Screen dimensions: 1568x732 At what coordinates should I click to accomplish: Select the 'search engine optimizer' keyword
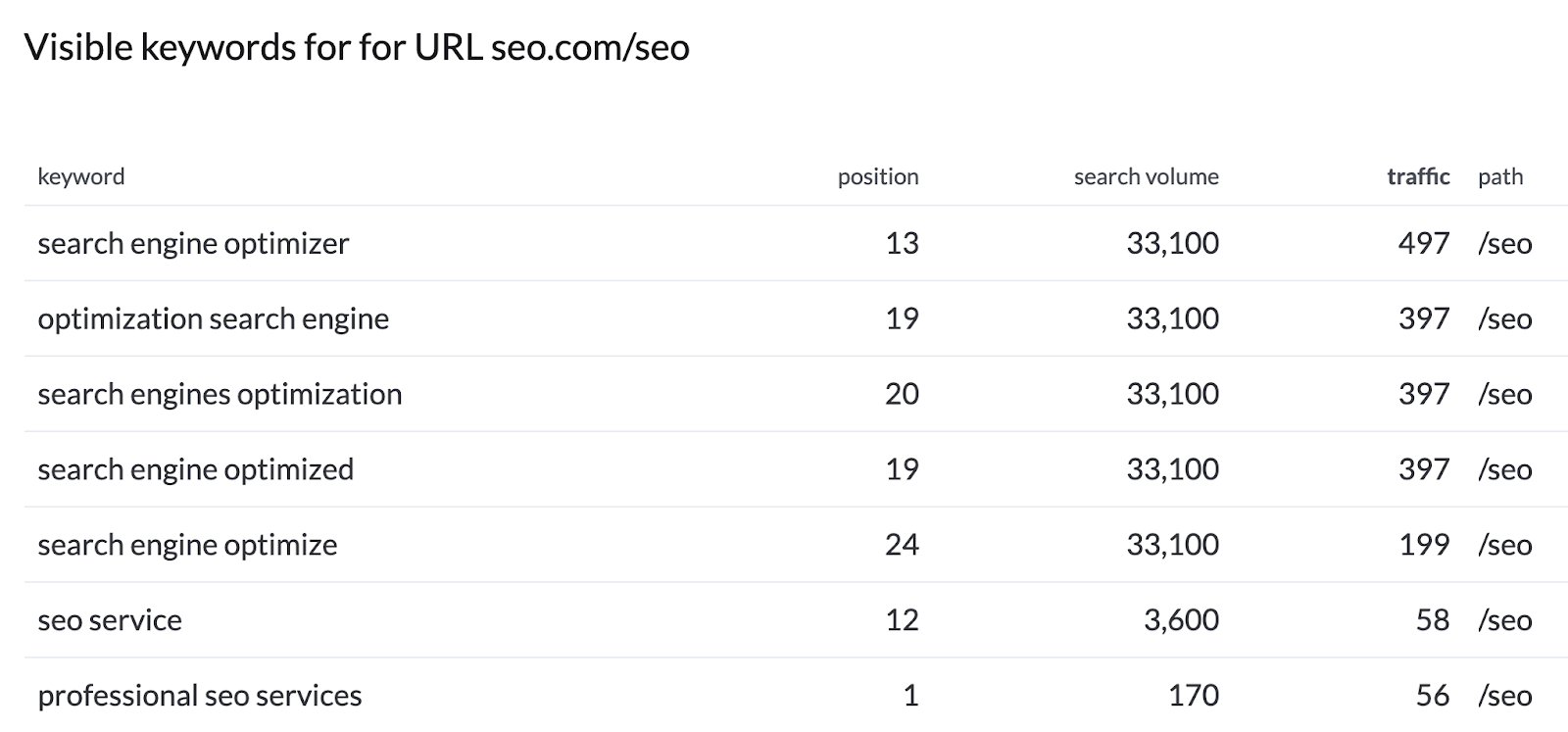(193, 244)
